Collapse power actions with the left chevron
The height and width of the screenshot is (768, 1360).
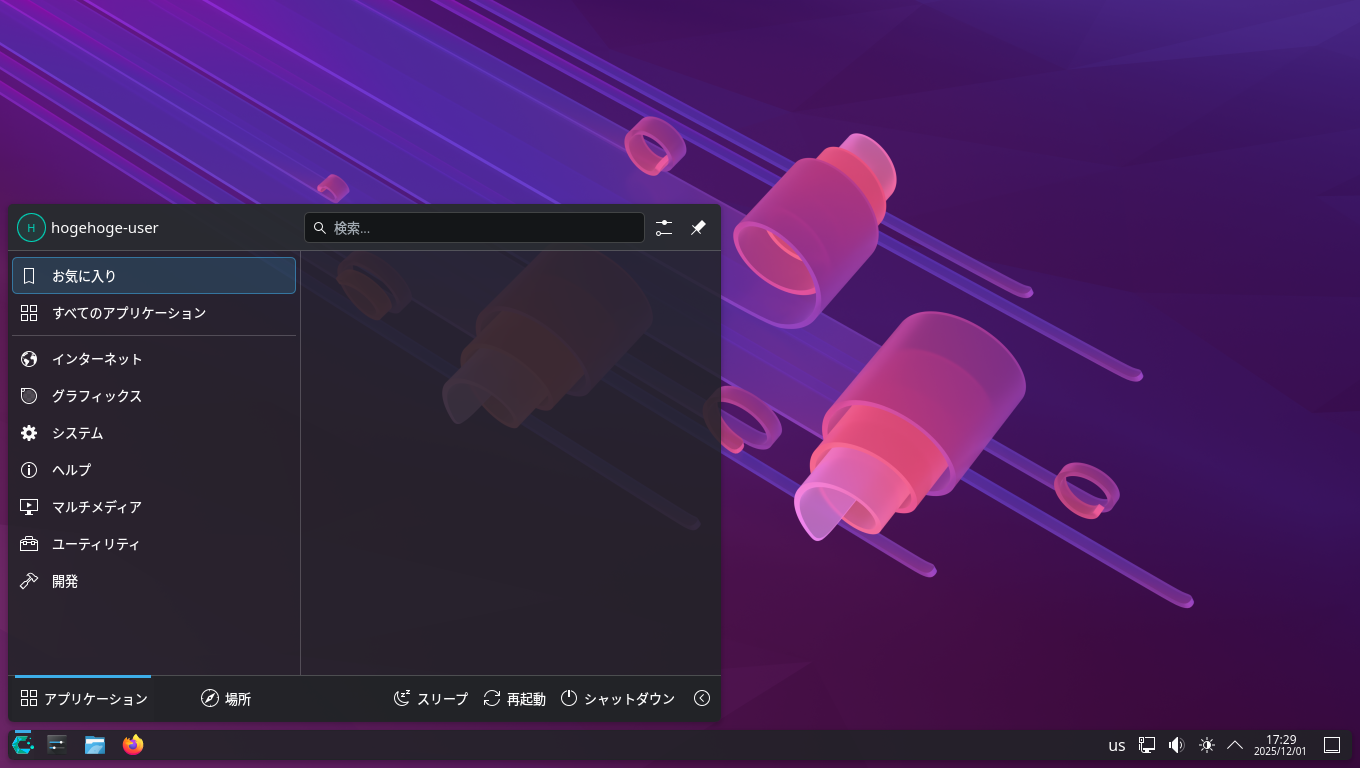point(702,698)
